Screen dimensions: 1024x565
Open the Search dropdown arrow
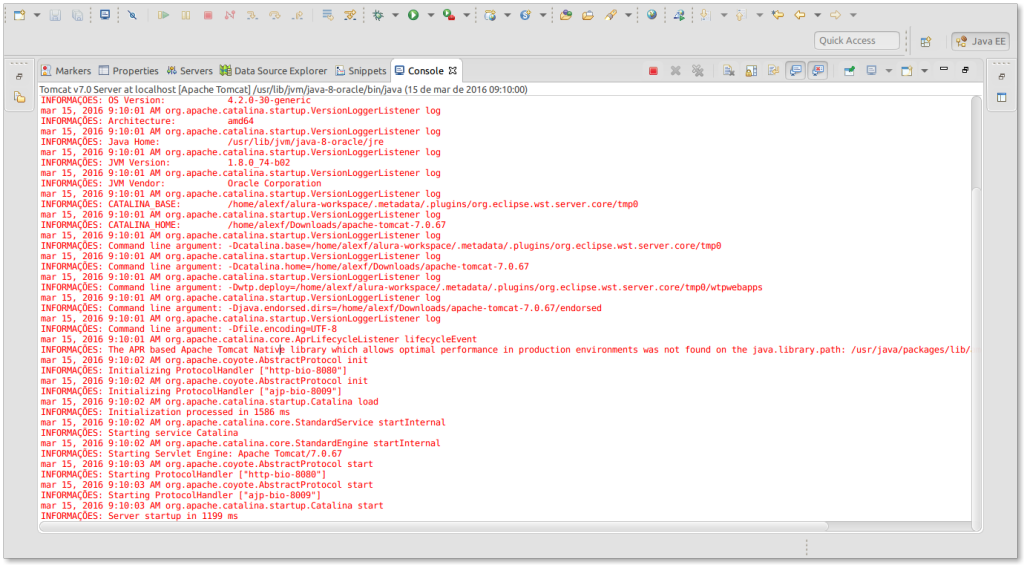coord(628,14)
